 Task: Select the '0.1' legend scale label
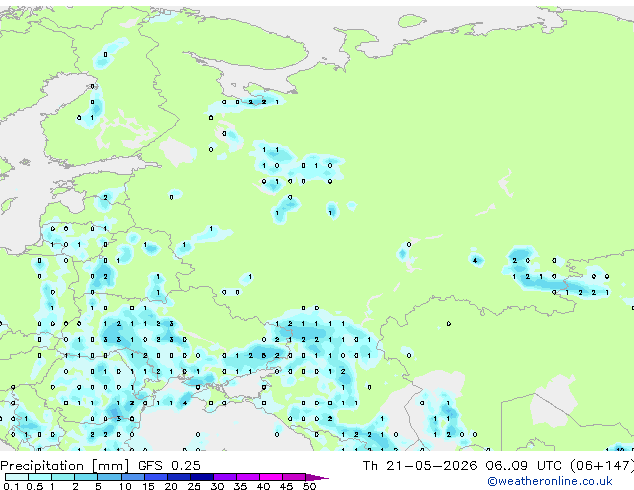coord(11,486)
